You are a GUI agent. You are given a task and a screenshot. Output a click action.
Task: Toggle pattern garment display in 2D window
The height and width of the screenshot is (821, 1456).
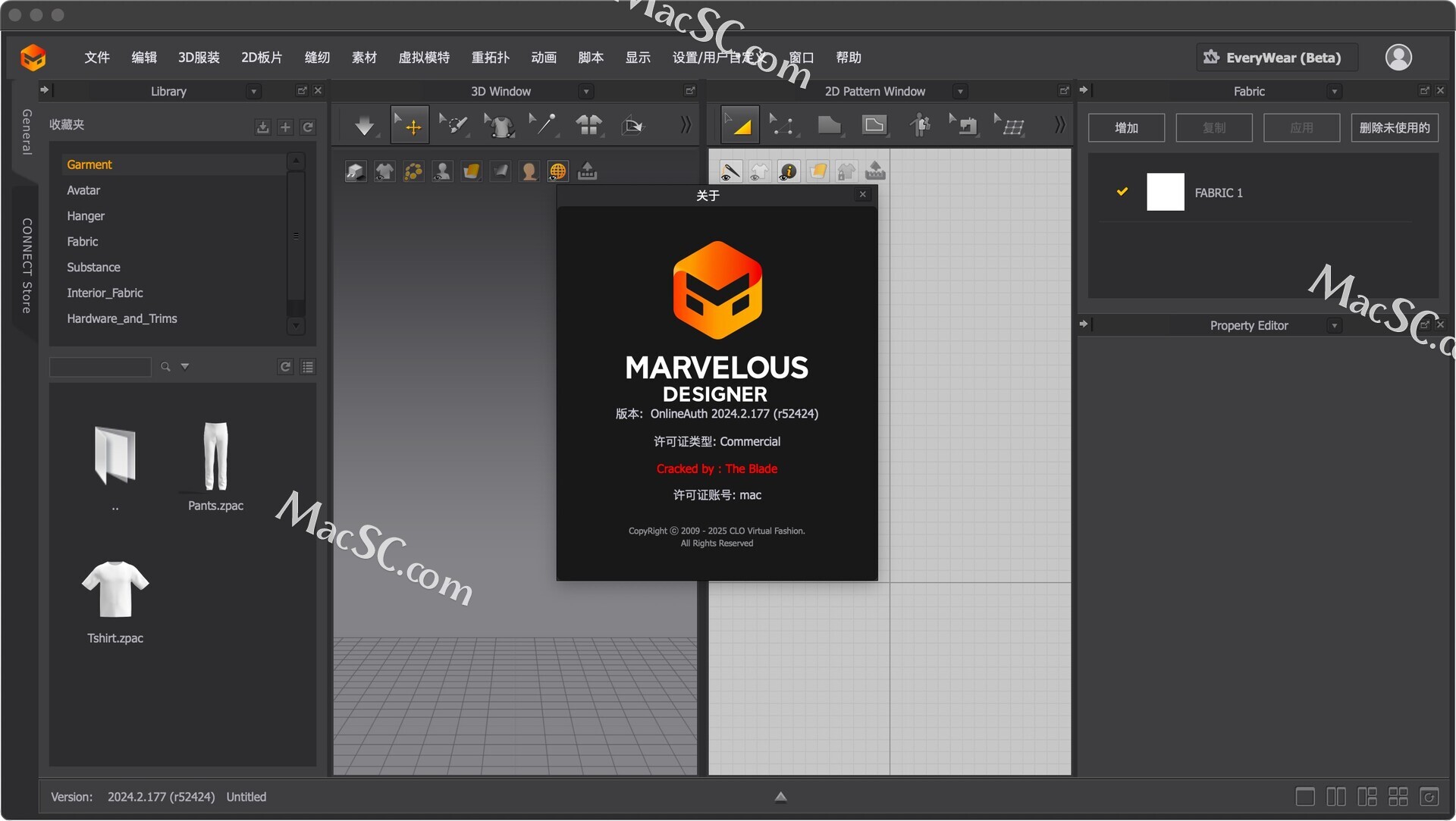pos(759,172)
